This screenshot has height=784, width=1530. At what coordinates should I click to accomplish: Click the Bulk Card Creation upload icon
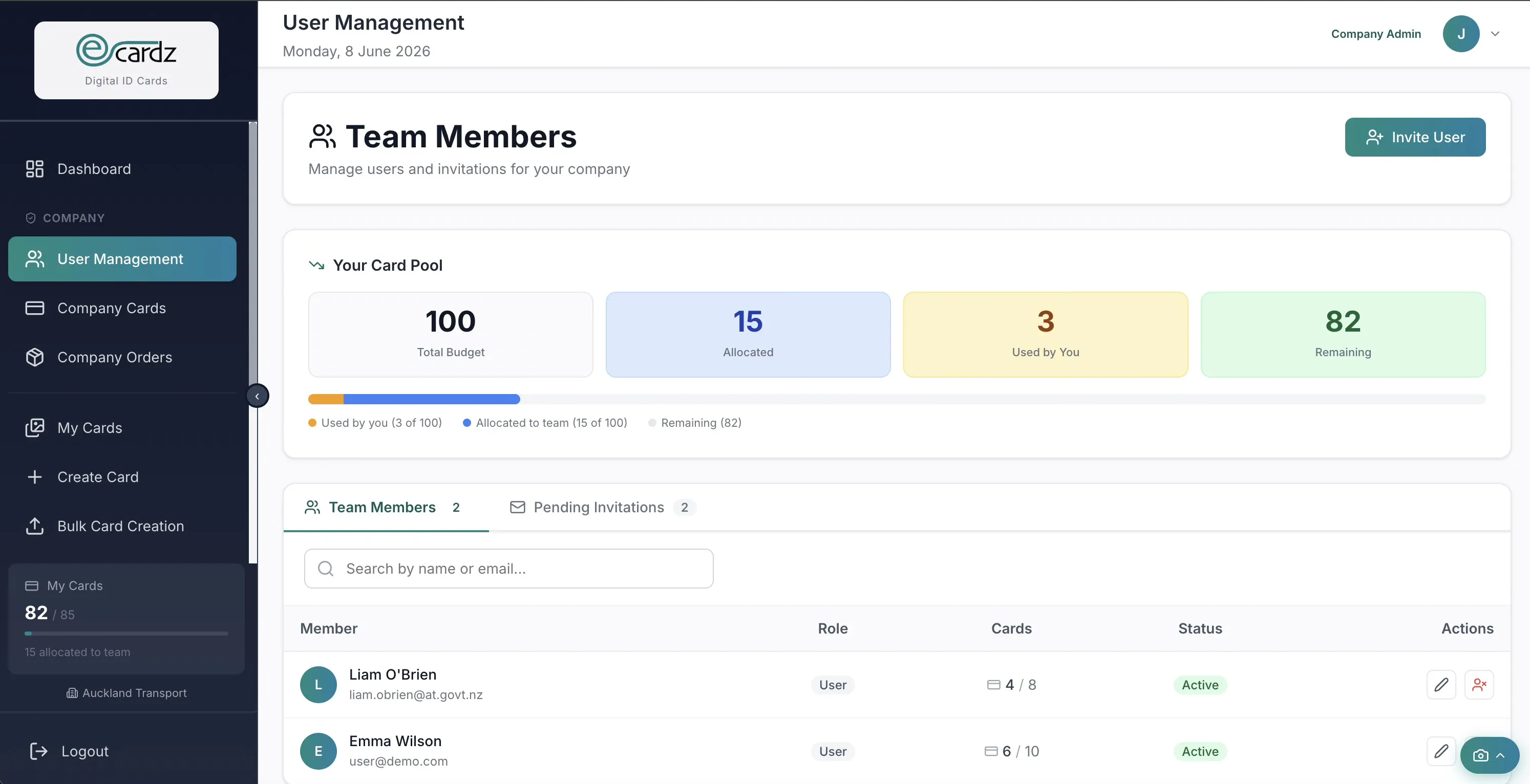[34, 527]
